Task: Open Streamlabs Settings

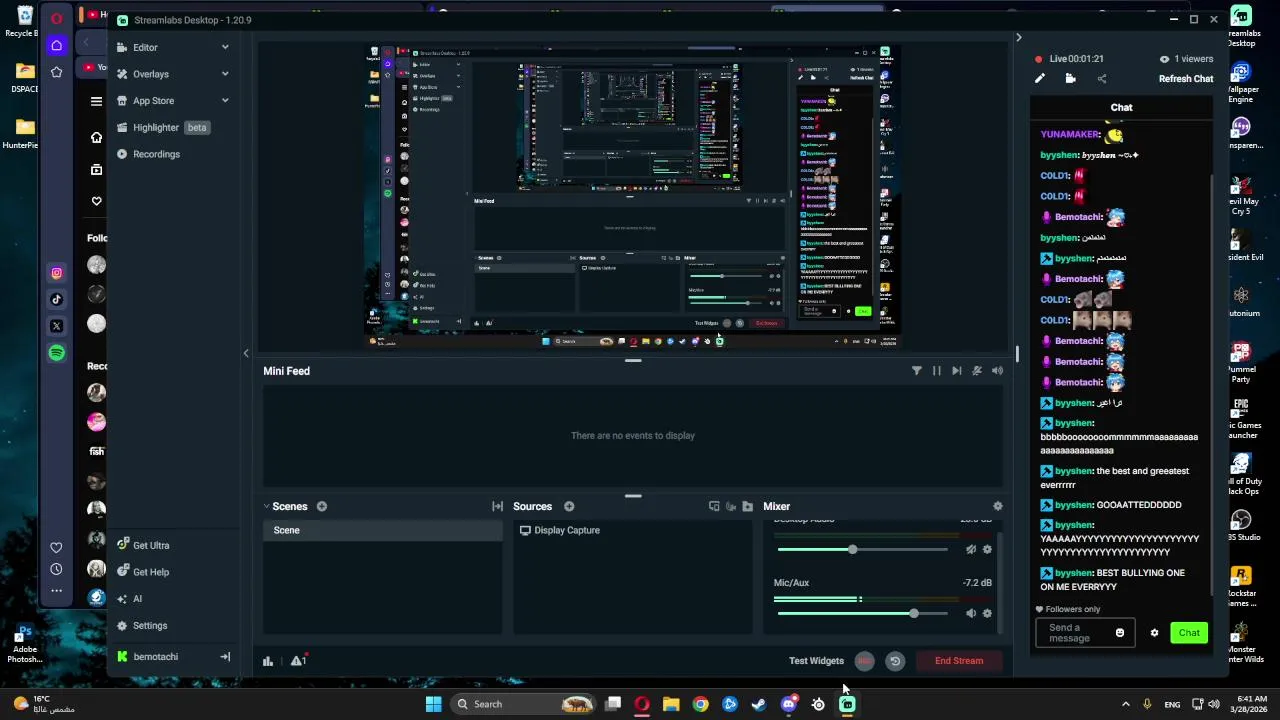Action: point(150,626)
